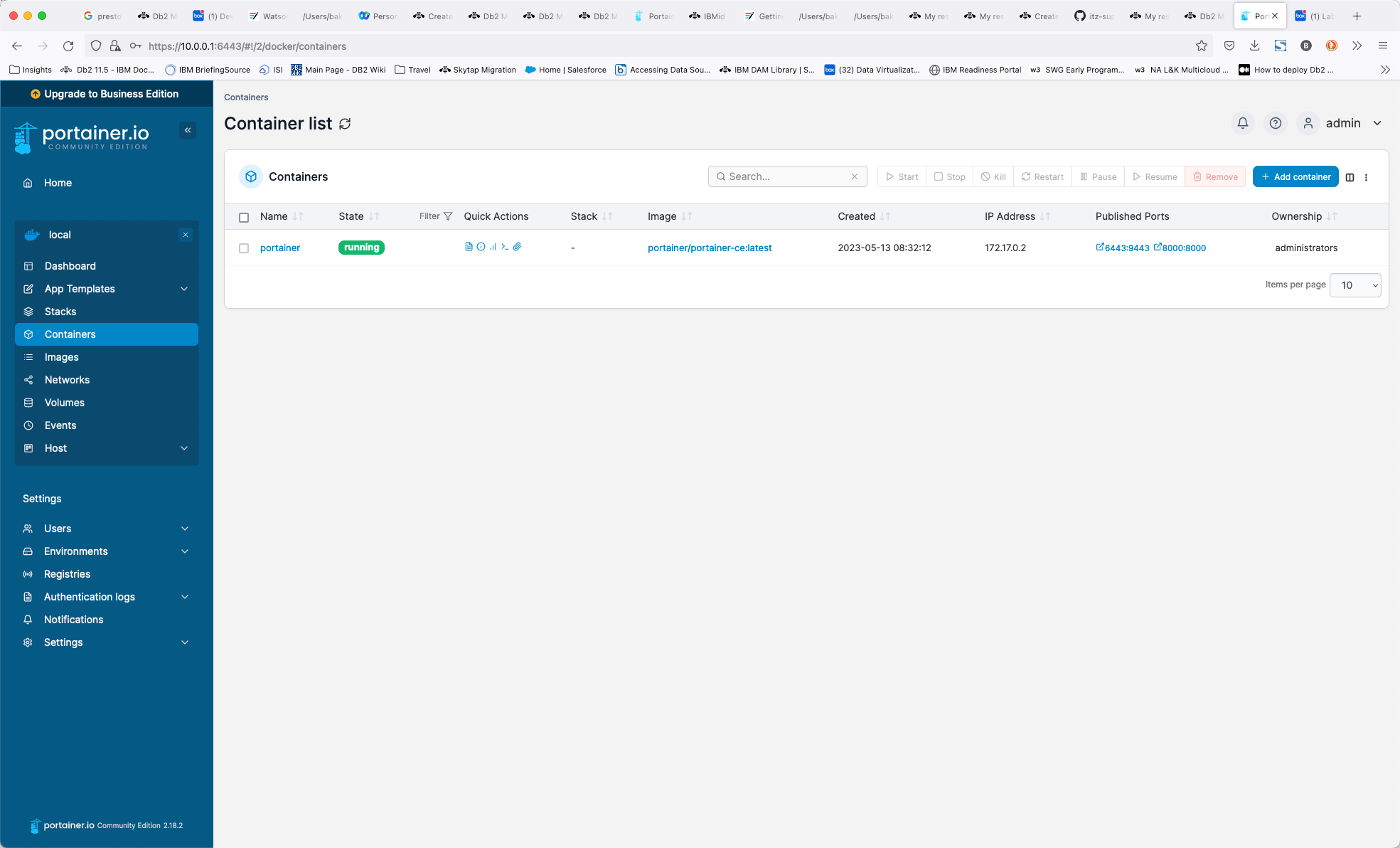The image size is (1400, 848).
Task: Click the portainer image link
Action: [710, 247]
